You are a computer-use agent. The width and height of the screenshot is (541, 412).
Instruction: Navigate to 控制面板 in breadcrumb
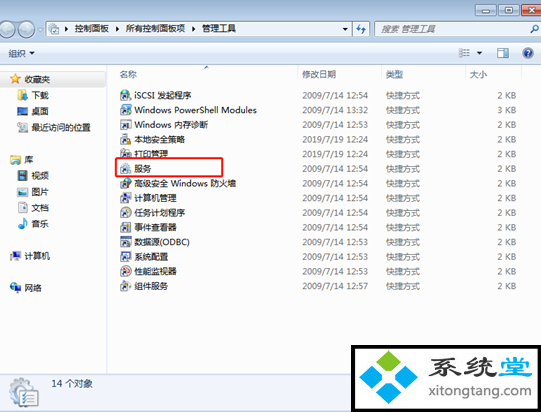pos(92,29)
